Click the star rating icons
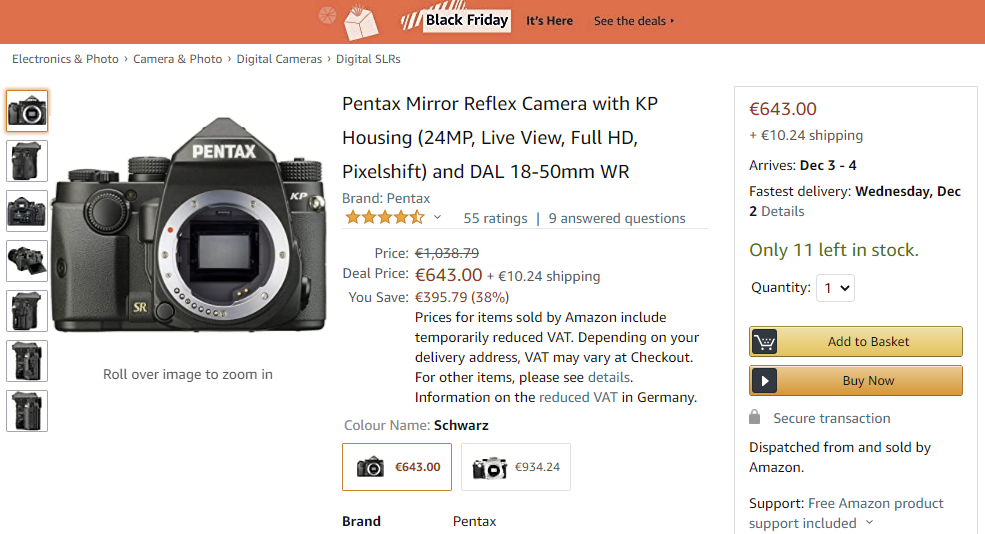 coord(385,218)
